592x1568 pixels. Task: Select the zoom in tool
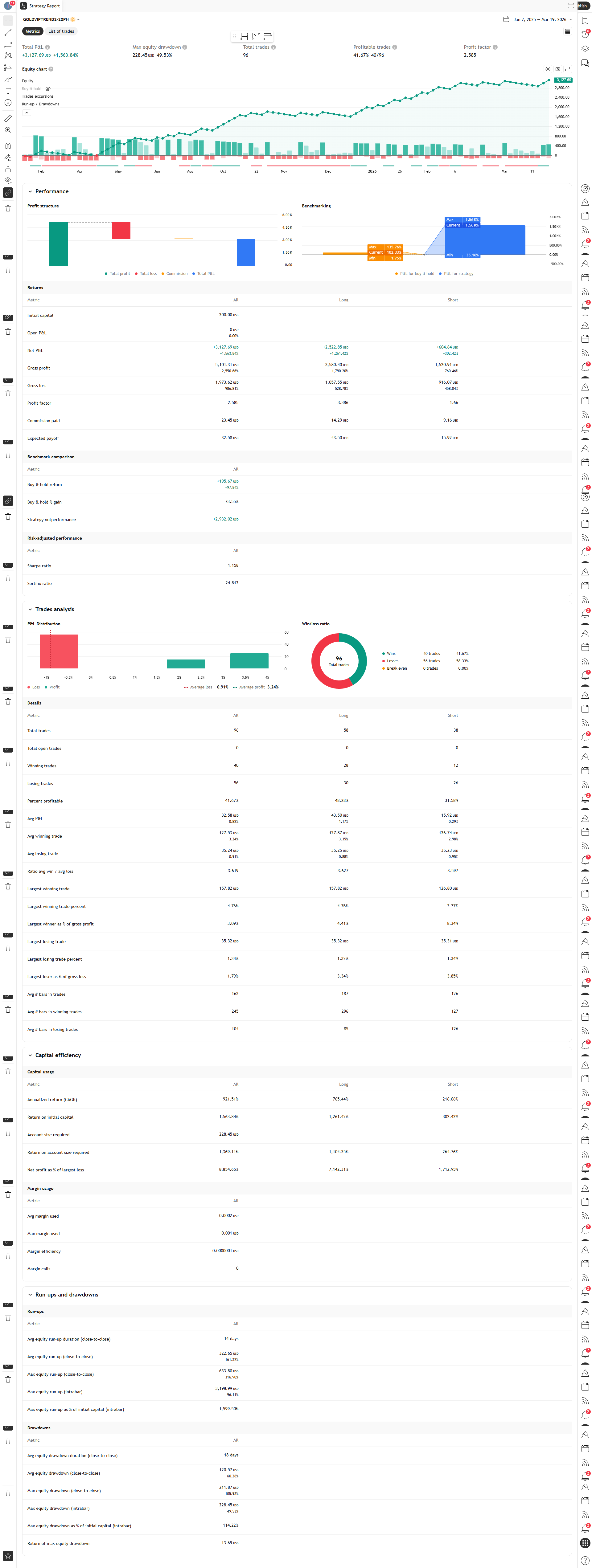point(8,130)
